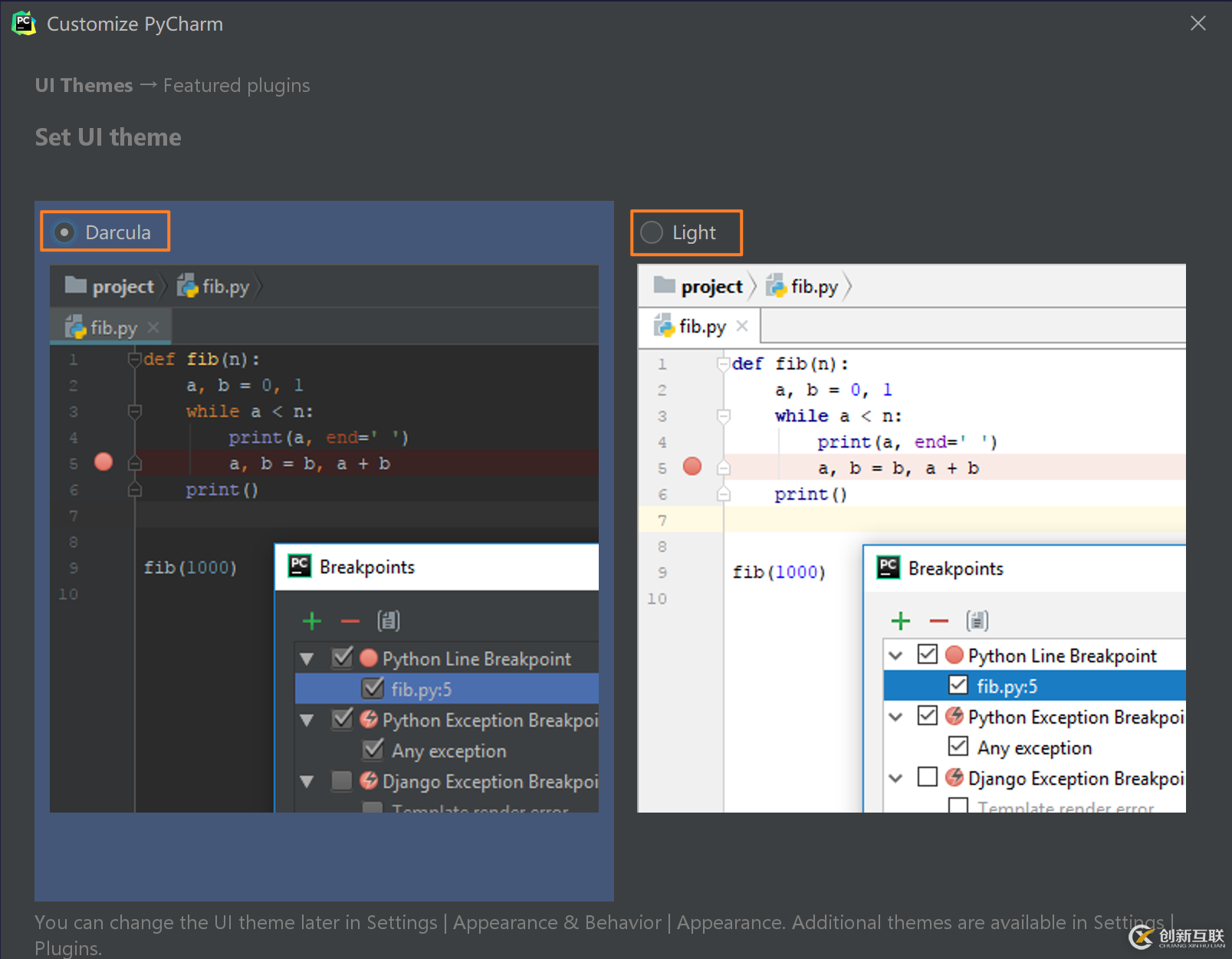Click the green add (+) icon in Darcula Breakpoints panel
Viewport: 1232px width, 959px height.
pos(311,620)
